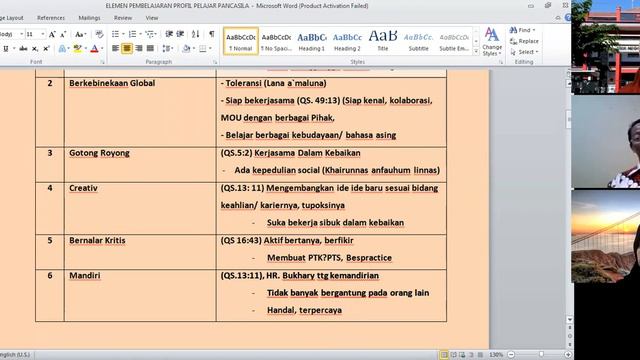Apply superscript formatting
The width and height of the screenshot is (640, 360).
click(x=46, y=49)
